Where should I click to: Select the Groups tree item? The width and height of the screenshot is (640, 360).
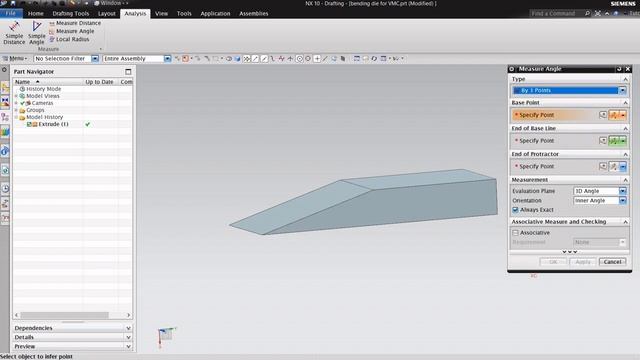35,110
